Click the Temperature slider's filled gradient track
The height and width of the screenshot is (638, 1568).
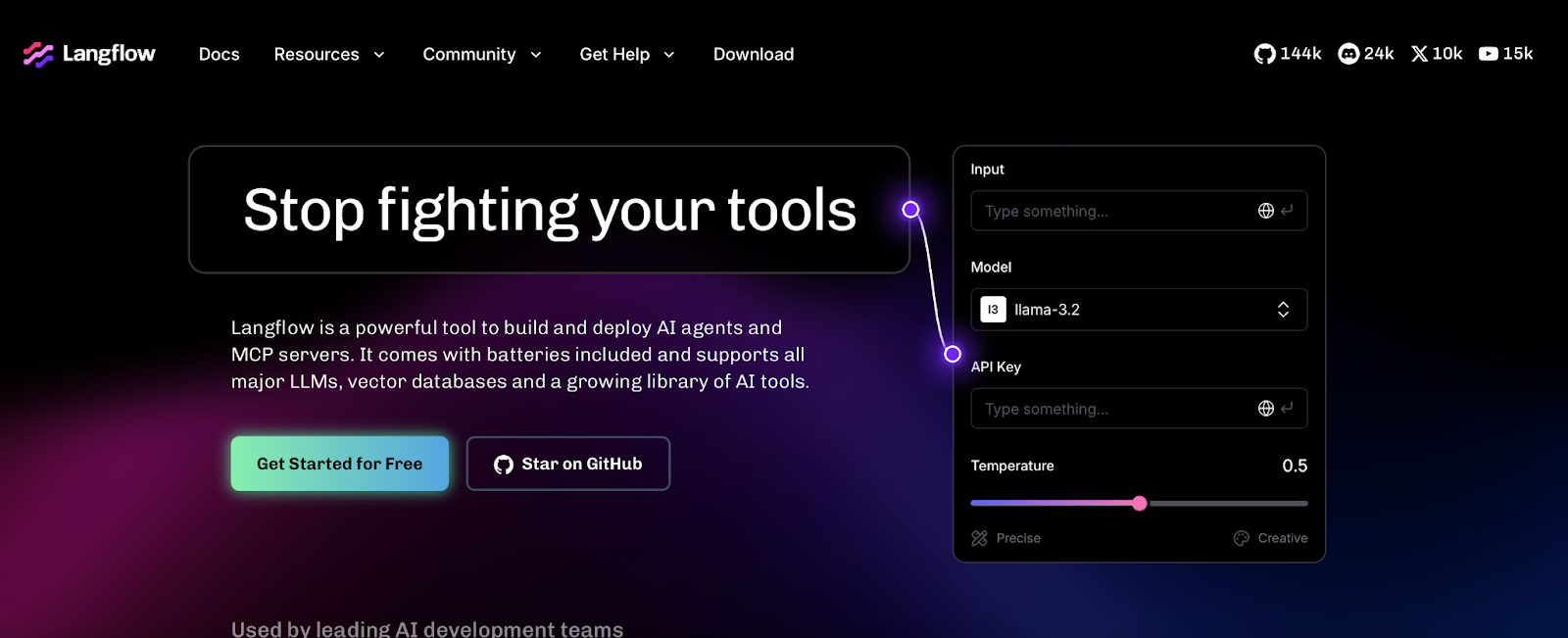(x=1051, y=503)
